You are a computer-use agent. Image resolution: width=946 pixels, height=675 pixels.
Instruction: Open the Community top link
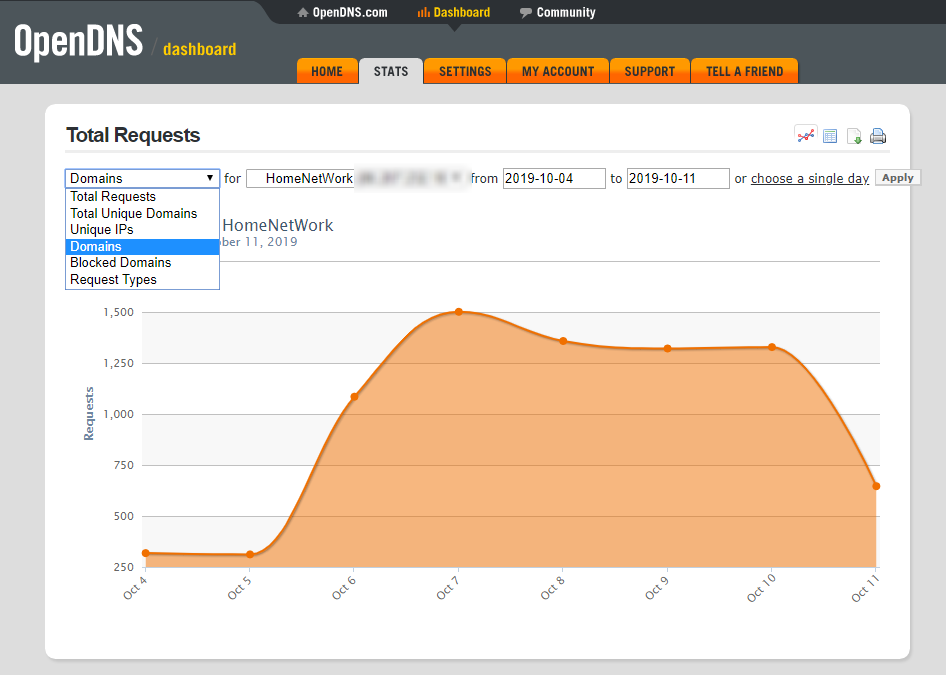557,12
